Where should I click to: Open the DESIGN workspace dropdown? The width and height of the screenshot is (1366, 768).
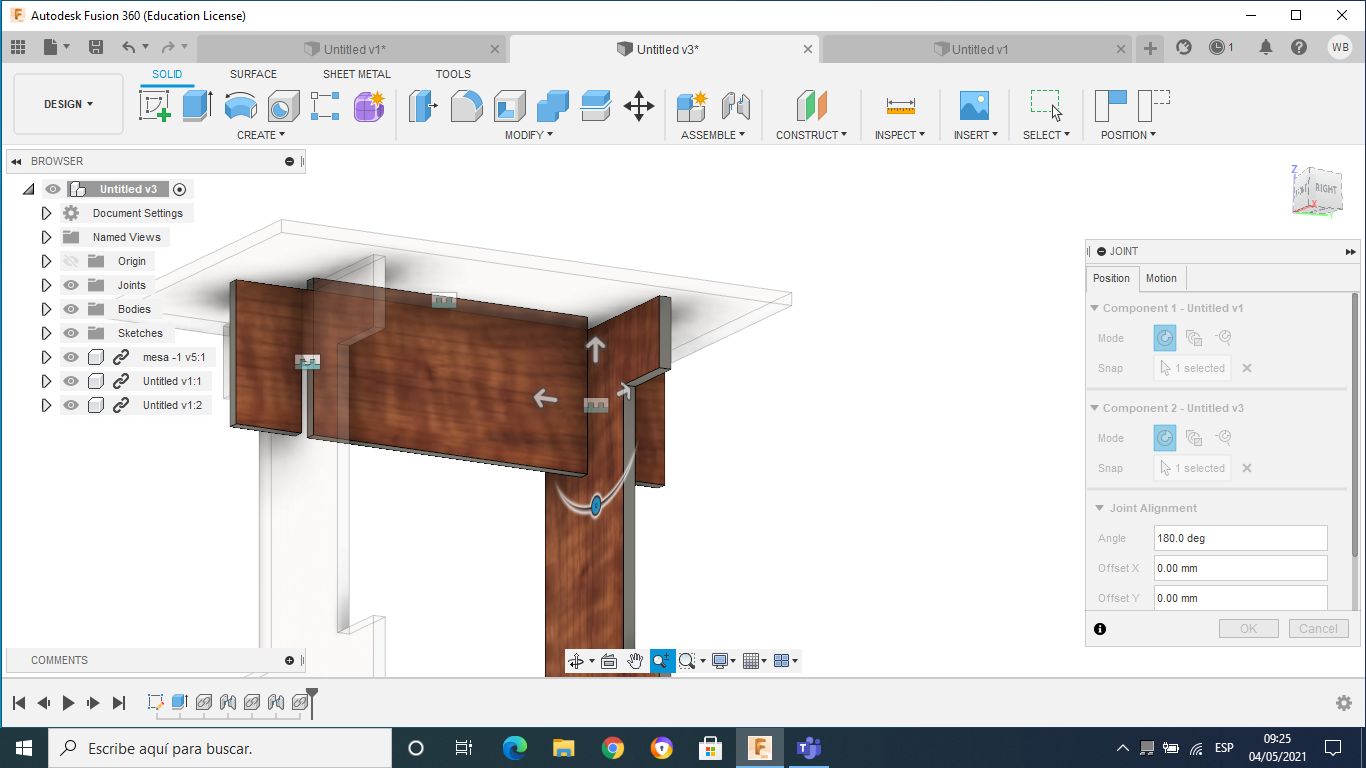pos(68,104)
